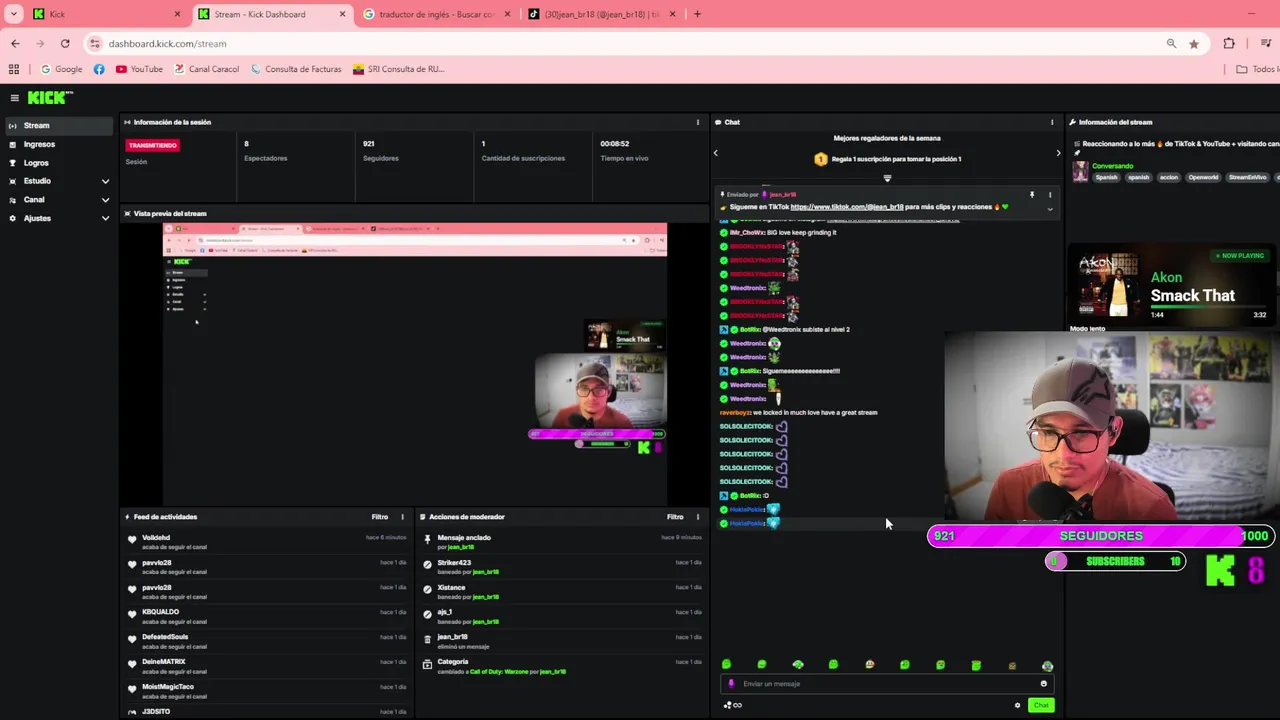
Task: Open a new Chrome tab
Action: tap(697, 14)
